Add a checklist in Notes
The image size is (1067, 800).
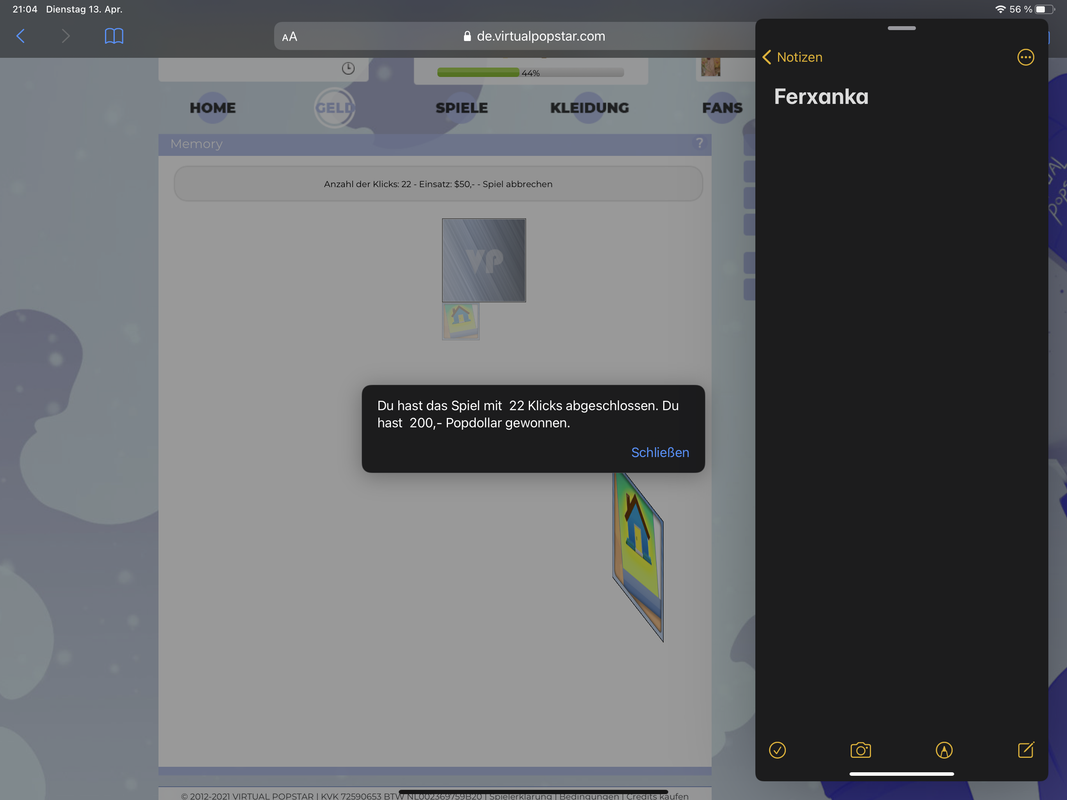[x=777, y=750]
